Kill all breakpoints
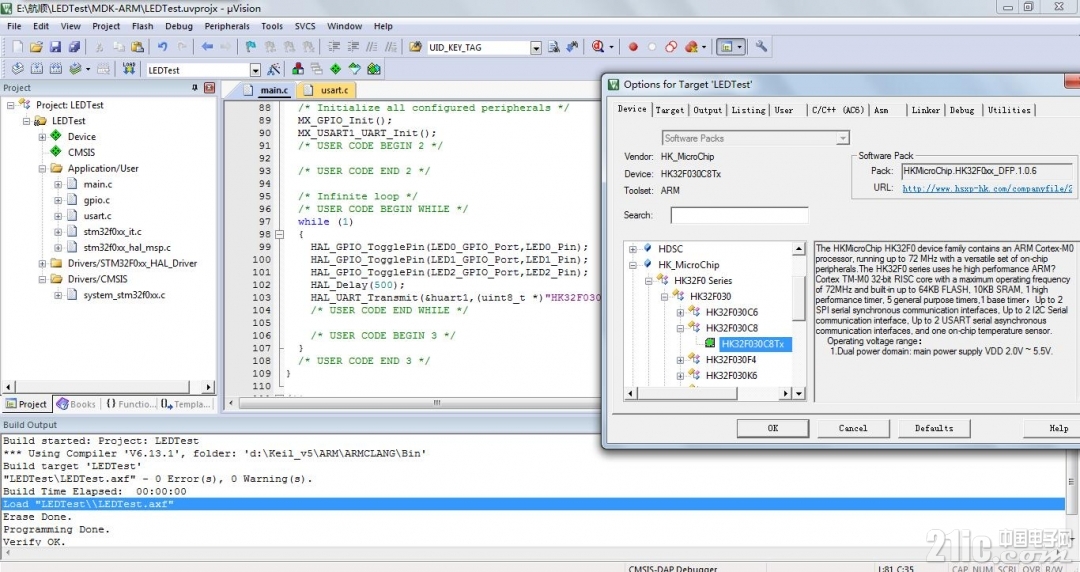The height and width of the screenshot is (572, 1080). pos(691,47)
